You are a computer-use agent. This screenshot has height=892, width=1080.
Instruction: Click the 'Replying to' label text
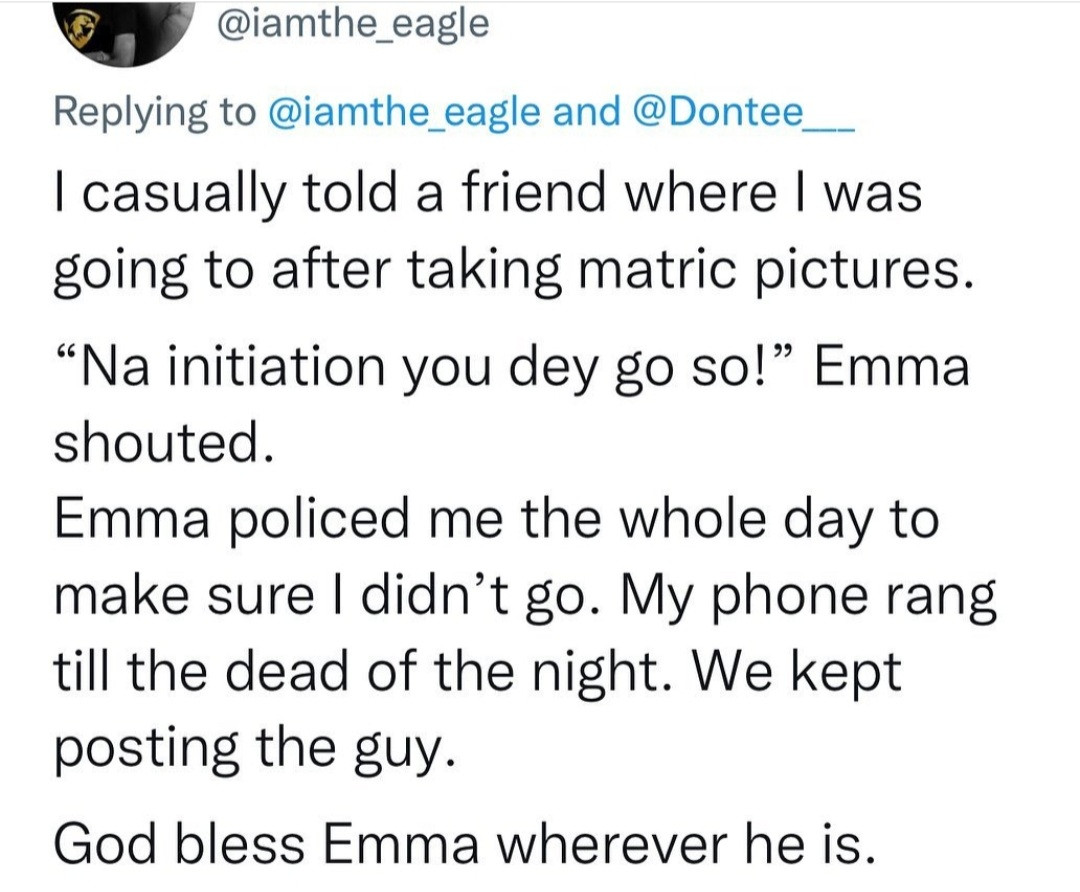point(153,112)
